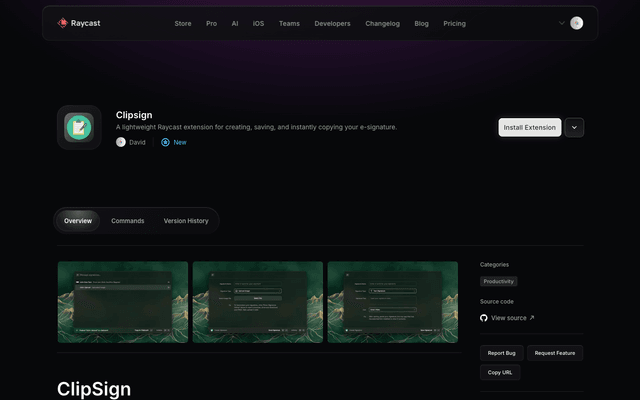This screenshot has height=400, width=640.
Task: Go to the Store page
Action: pyautogui.click(x=183, y=24)
